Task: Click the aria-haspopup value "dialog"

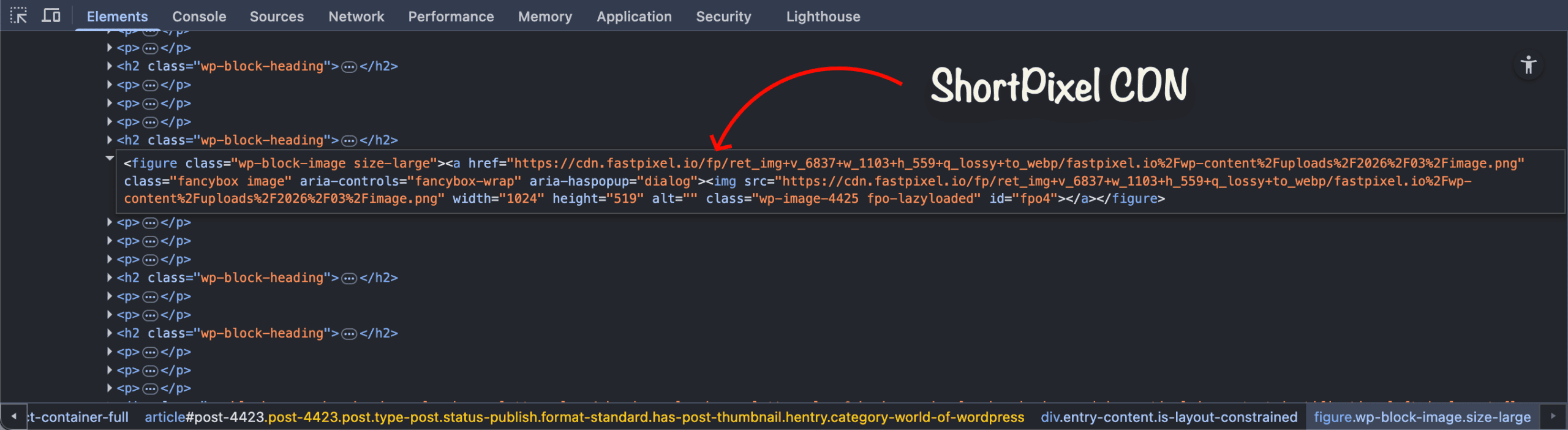Action: [667, 181]
